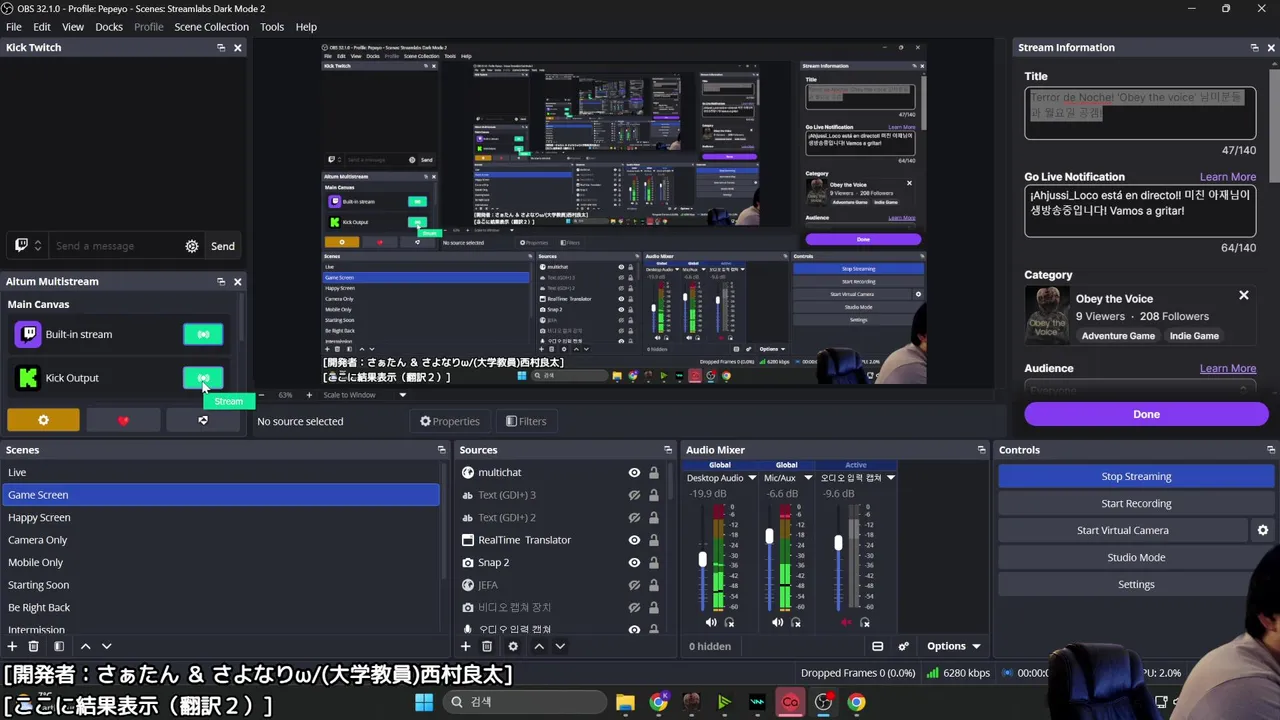Open Altum Multistream settings gear button
Viewport: 1280px width, 720px height.
pyautogui.click(x=43, y=420)
